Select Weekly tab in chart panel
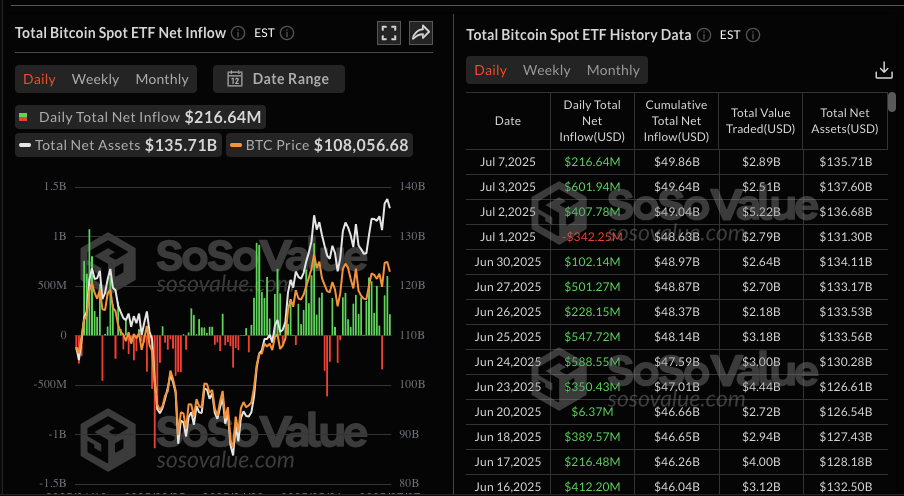 pyautogui.click(x=95, y=79)
